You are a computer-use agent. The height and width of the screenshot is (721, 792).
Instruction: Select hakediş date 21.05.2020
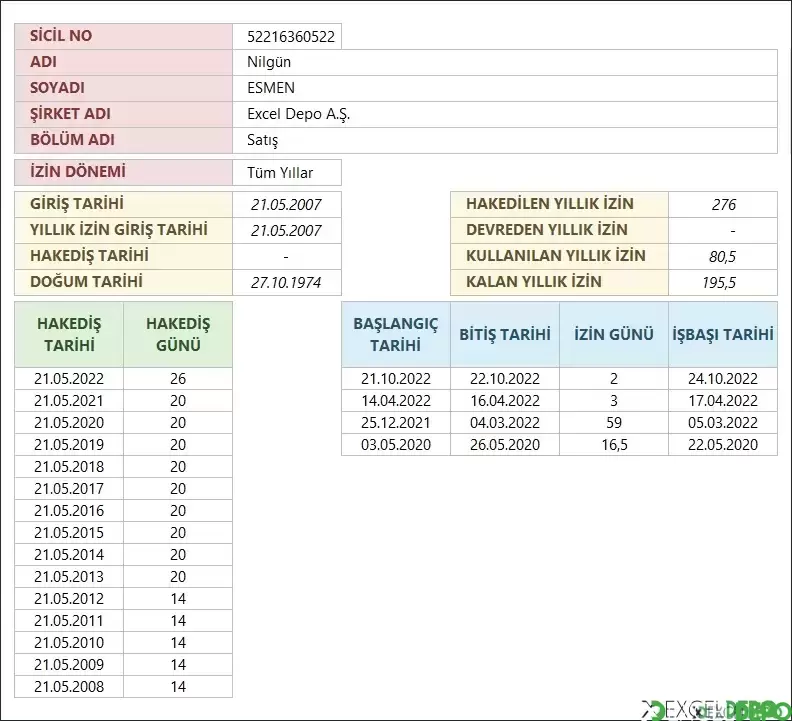[69, 422]
